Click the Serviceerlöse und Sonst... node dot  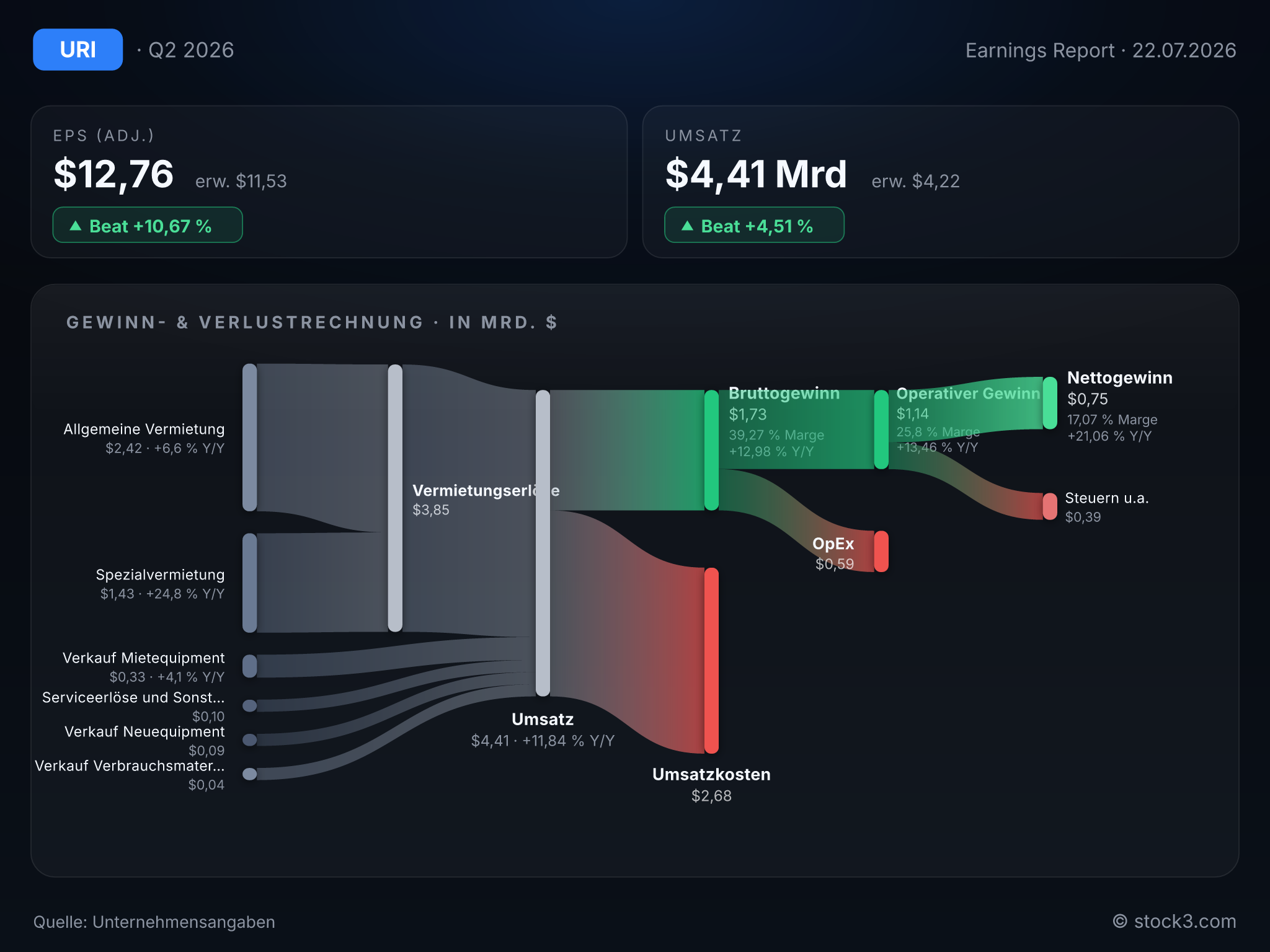pos(249,706)
